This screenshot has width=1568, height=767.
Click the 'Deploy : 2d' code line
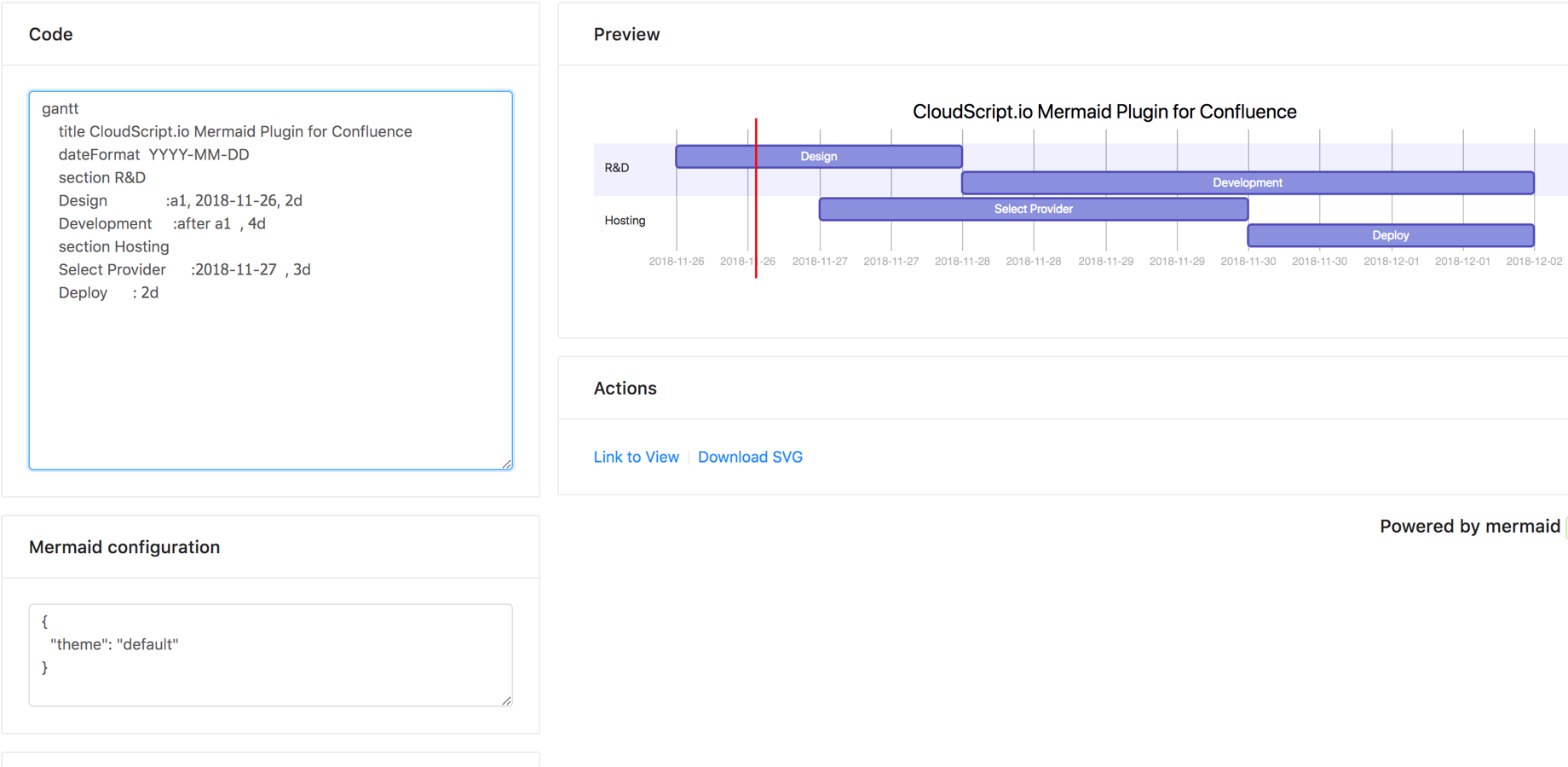[x=108, y=292]
